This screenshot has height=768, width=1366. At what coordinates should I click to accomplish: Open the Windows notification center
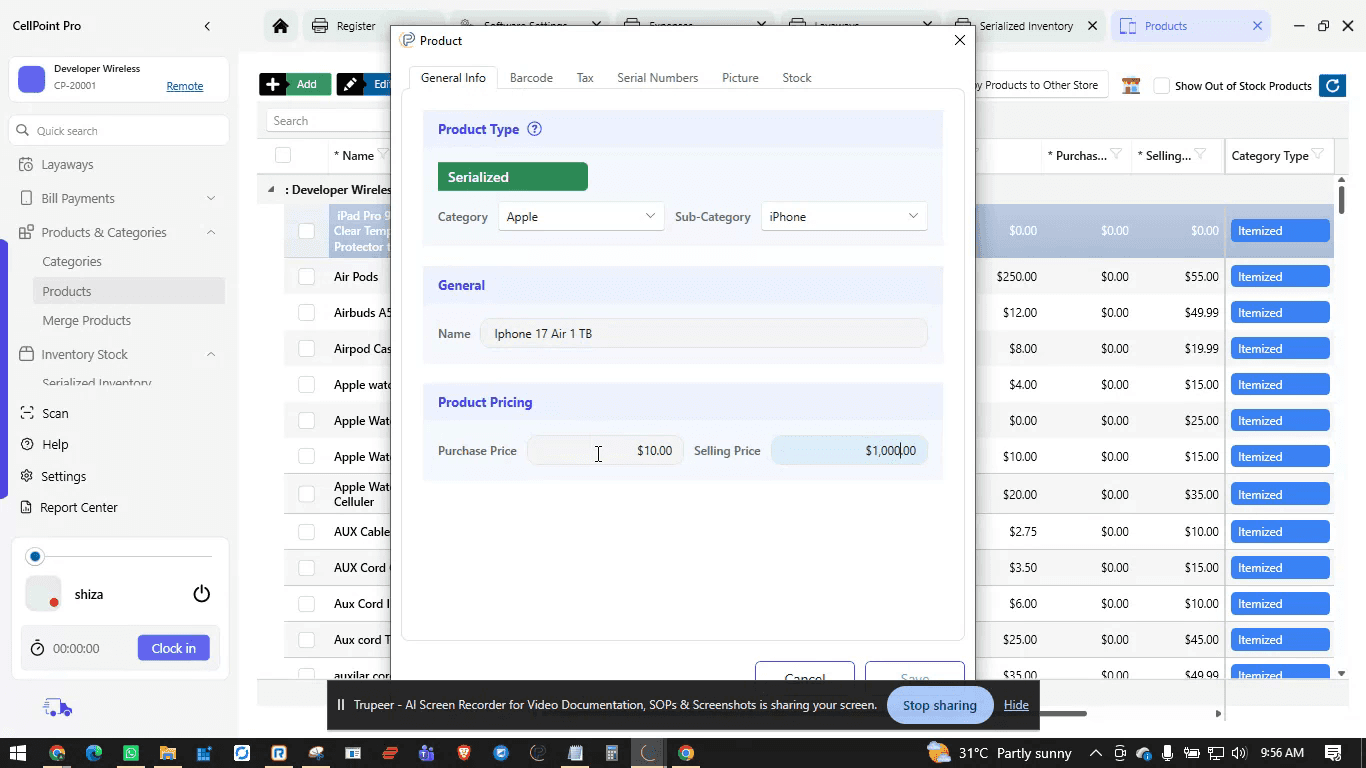[x=1333, y=753]
